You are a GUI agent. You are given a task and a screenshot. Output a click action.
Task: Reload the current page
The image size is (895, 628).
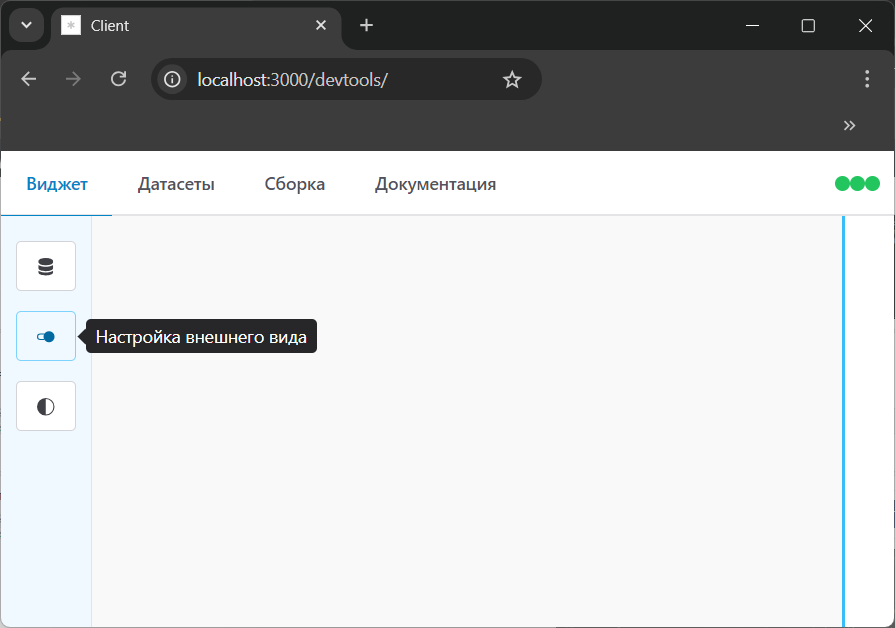click(118, 79)
